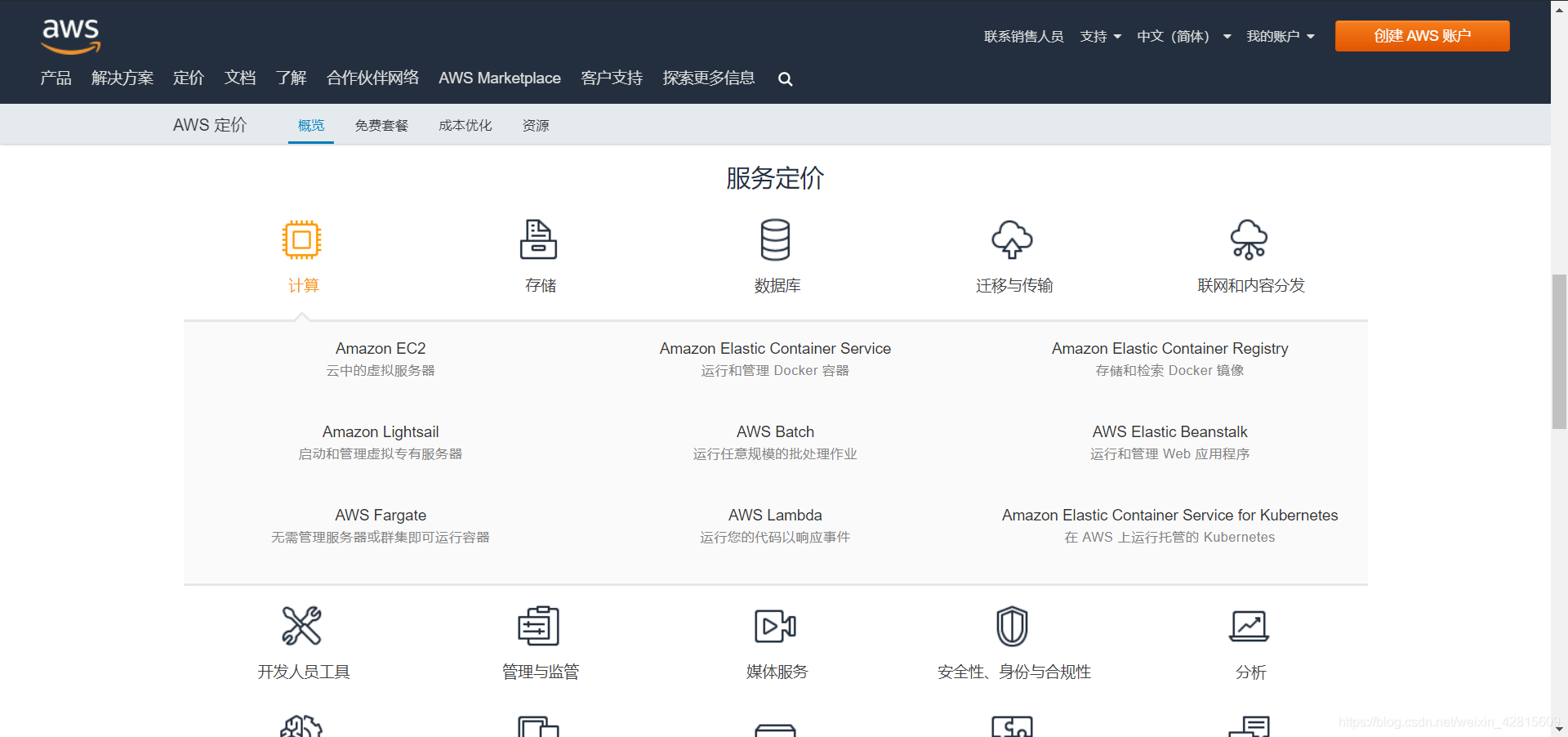
Task: Click the scrollbar down arrow
Action: [x=1559, y=729]
